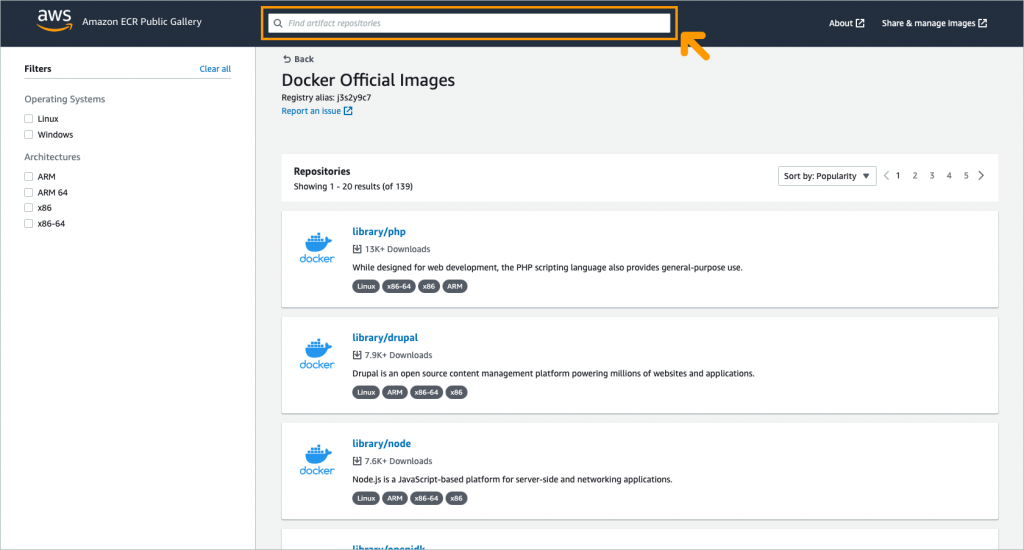1024x550 pixels.
Task: Click the 7.6K+ Downloads text
Action: [x=398, y=461]
